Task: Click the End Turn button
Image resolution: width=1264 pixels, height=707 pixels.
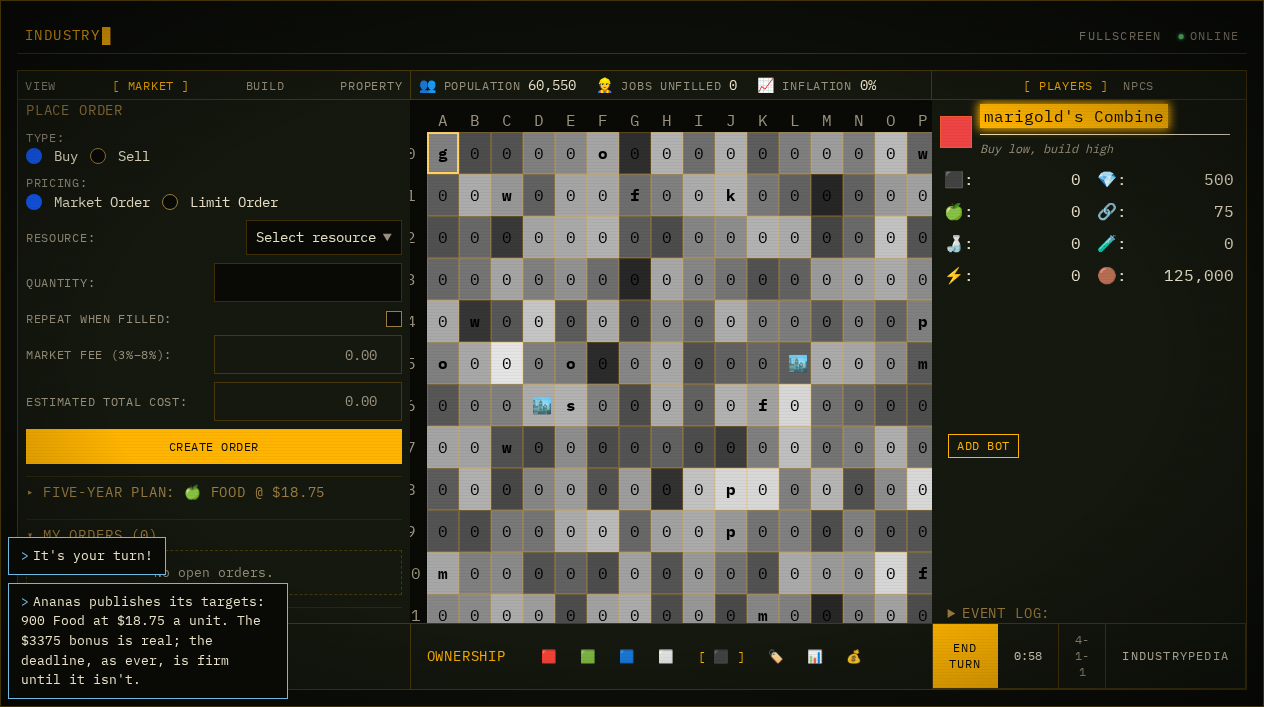Action: coord(965,656)
